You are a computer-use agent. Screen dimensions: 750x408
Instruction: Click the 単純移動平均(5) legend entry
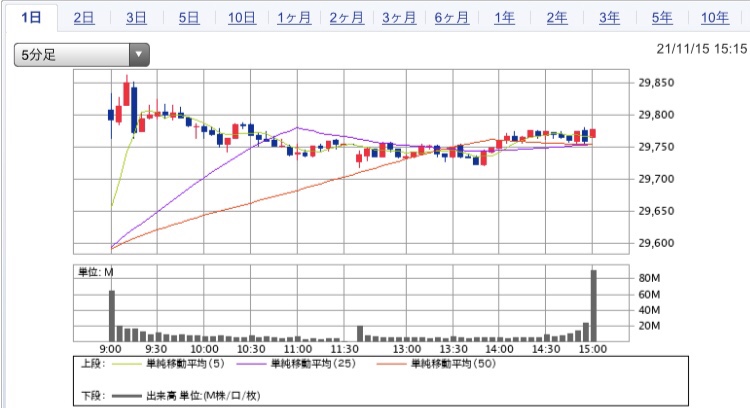point(186,364)
